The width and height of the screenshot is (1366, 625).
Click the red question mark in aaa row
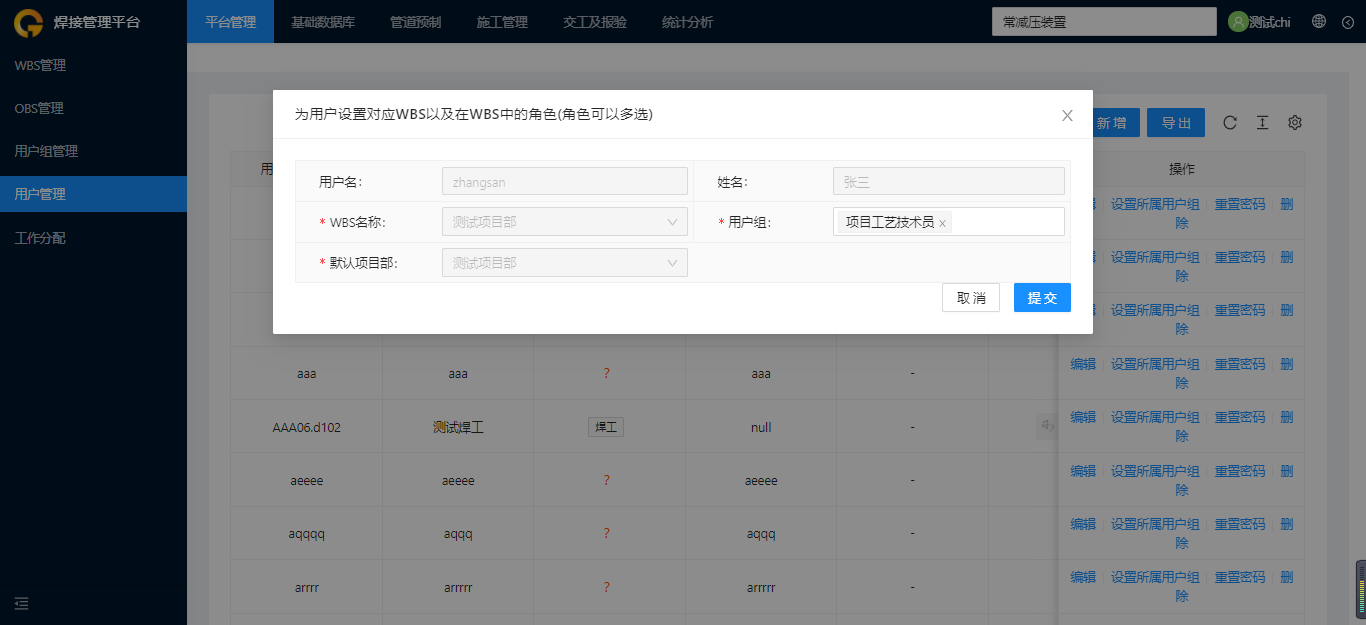[x=606, y=373]
